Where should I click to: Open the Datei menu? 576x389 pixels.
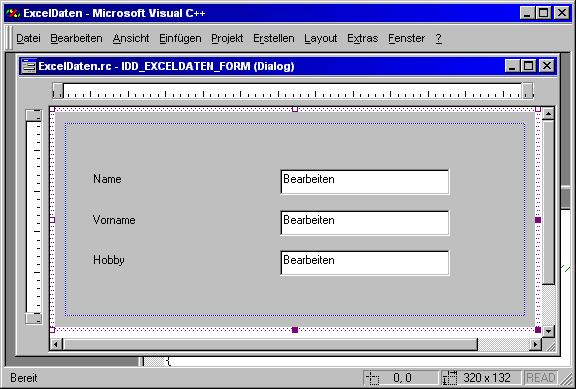(x=28, y=38)
